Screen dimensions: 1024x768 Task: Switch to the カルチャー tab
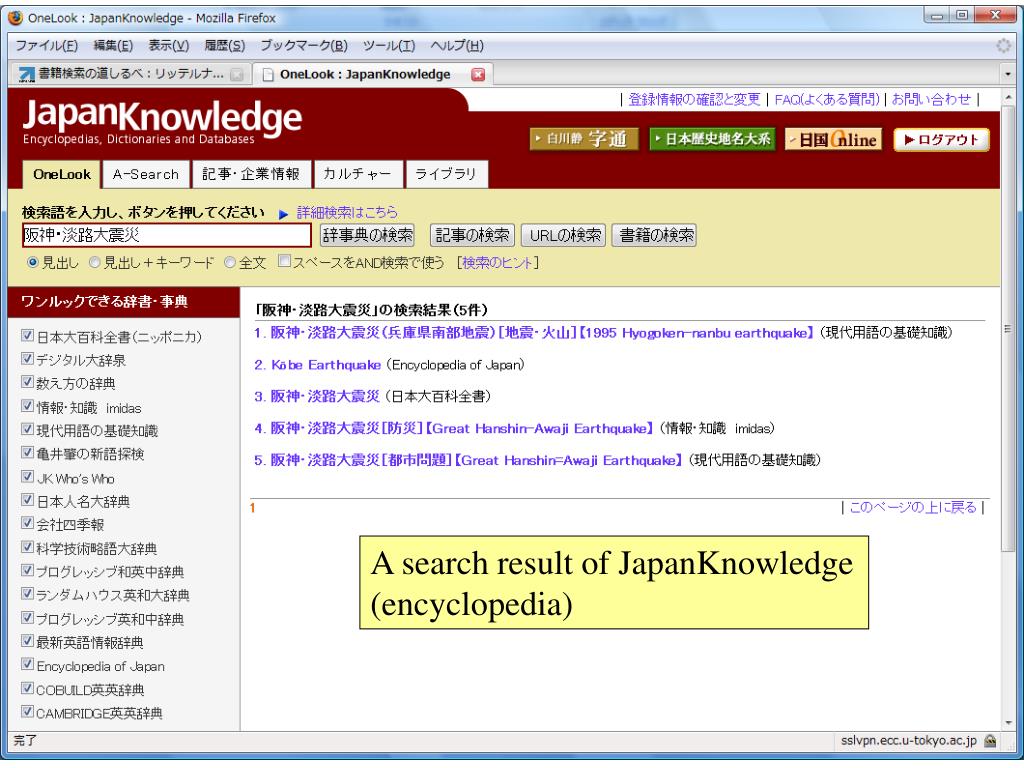[x=357, y=174]
